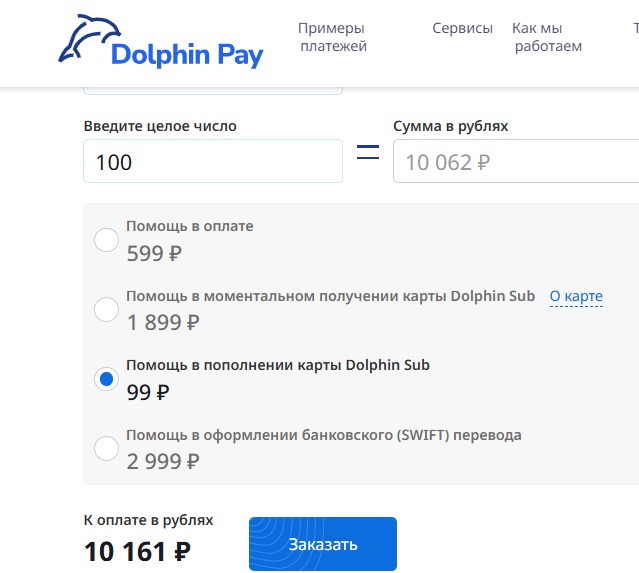Open the Сервисы menu item
This screenshot has width=639, height=573.
pyautogui.click(x=462, y=28)
